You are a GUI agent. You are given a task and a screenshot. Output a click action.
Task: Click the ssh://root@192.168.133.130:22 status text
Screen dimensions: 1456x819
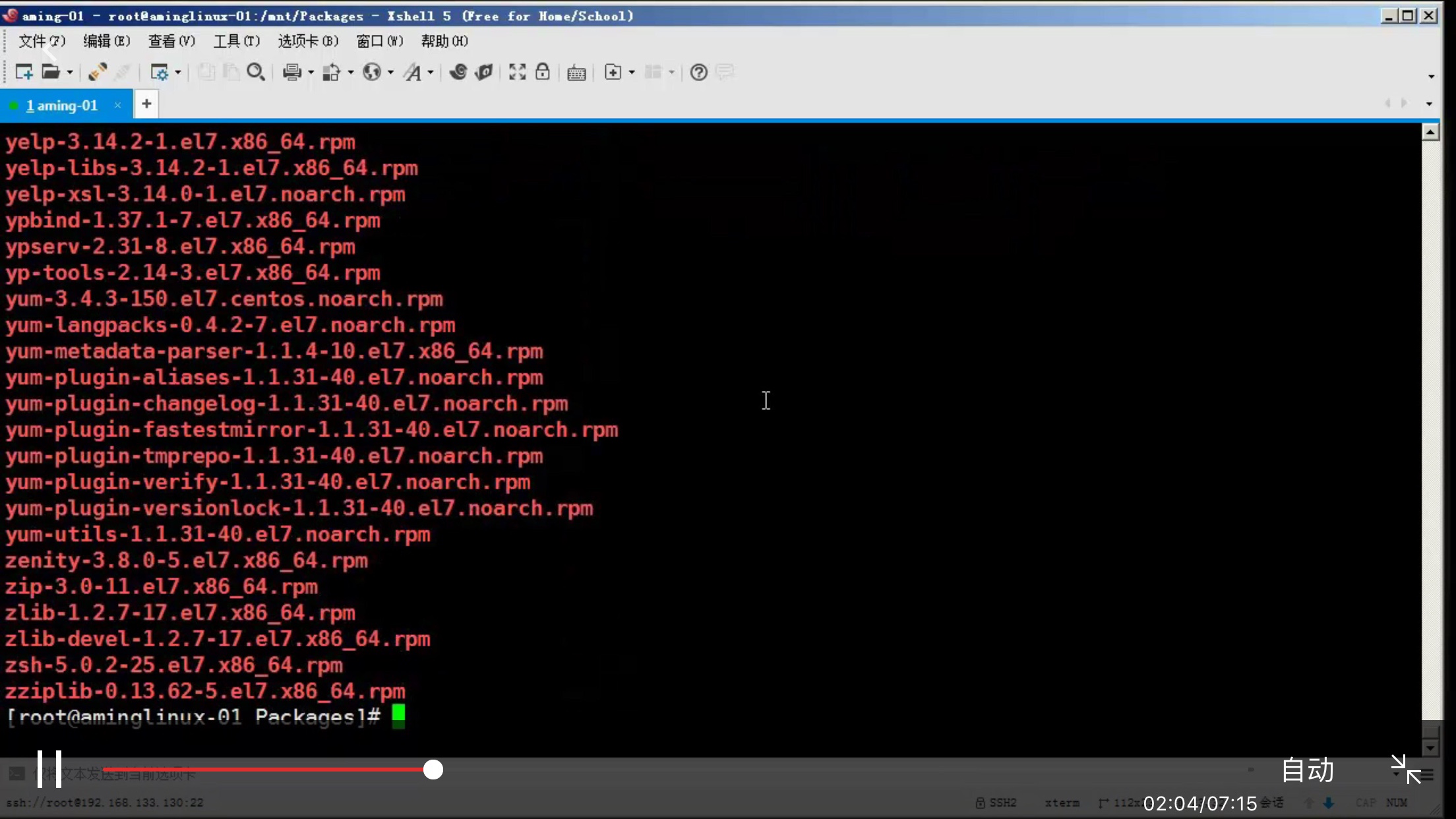point(106,803)
